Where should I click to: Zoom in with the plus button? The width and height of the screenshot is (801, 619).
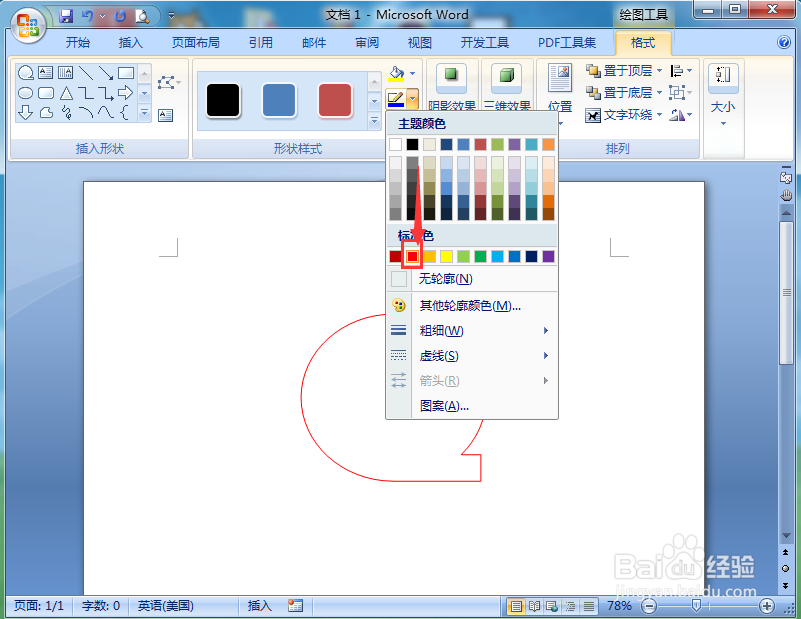(767, 606)
